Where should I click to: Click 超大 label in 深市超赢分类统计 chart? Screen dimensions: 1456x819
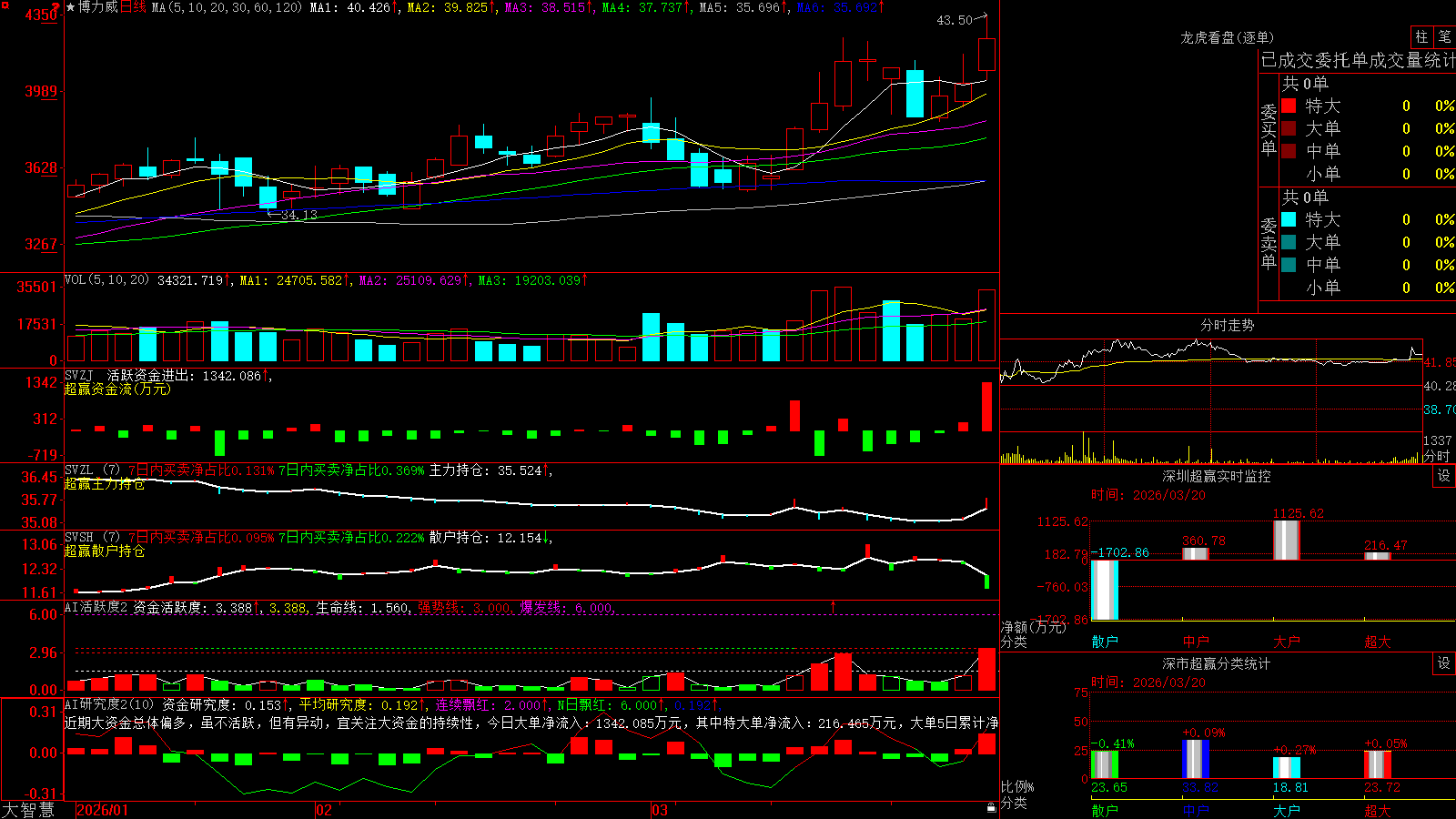click(1378, 810)
